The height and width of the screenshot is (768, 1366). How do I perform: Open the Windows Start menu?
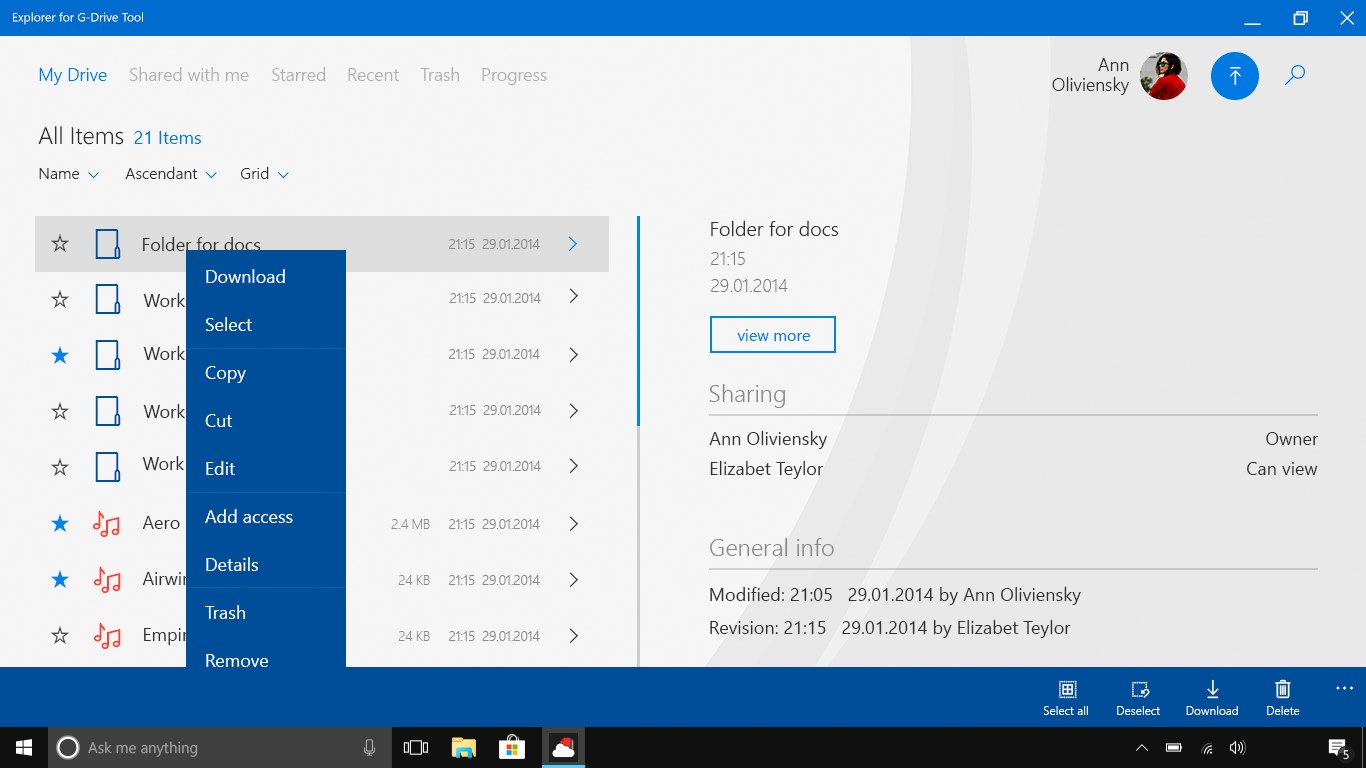[x=24, y=747]
